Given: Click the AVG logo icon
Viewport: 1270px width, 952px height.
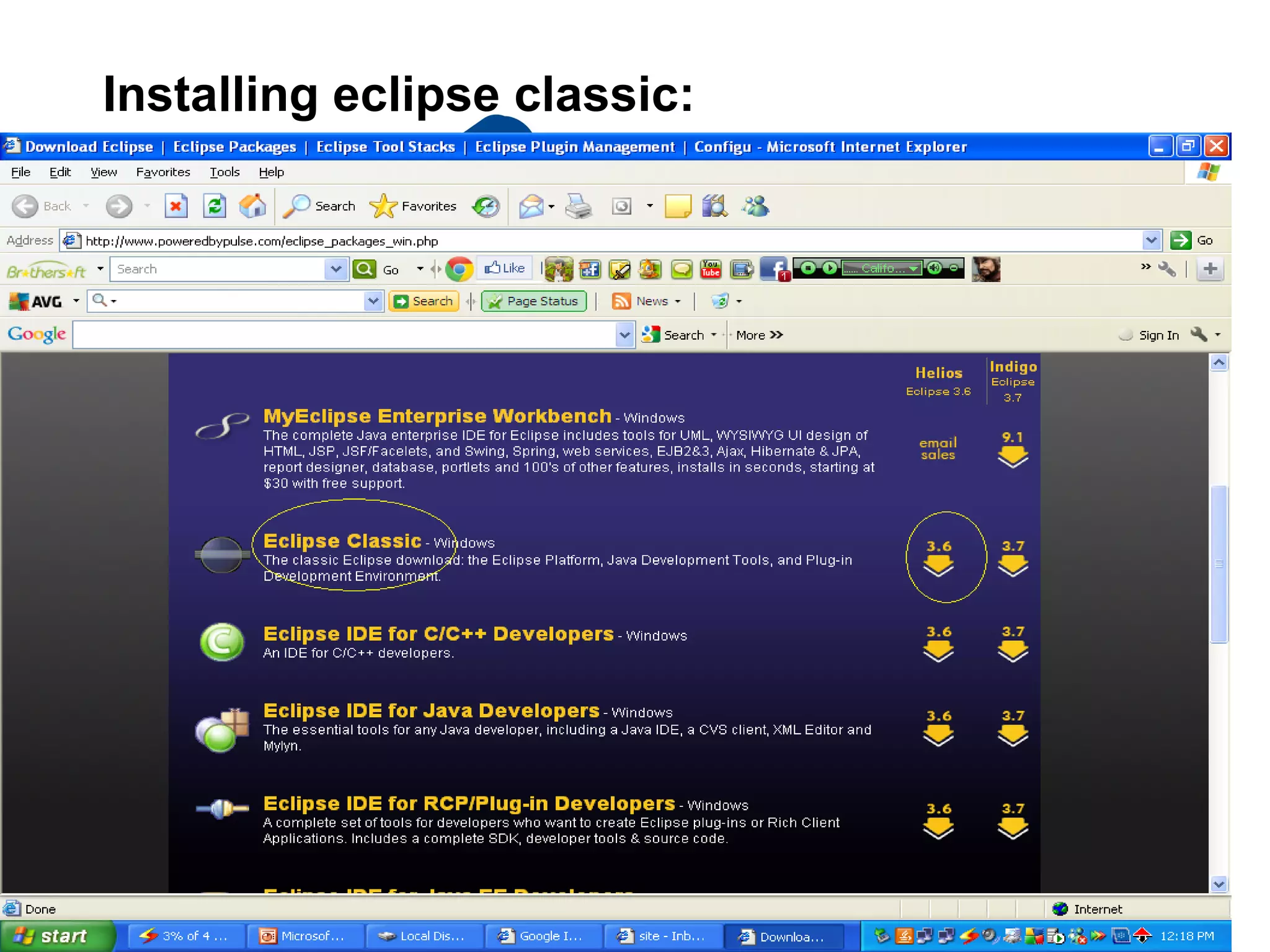Looking at the screenshot, I should coord(35,301).
